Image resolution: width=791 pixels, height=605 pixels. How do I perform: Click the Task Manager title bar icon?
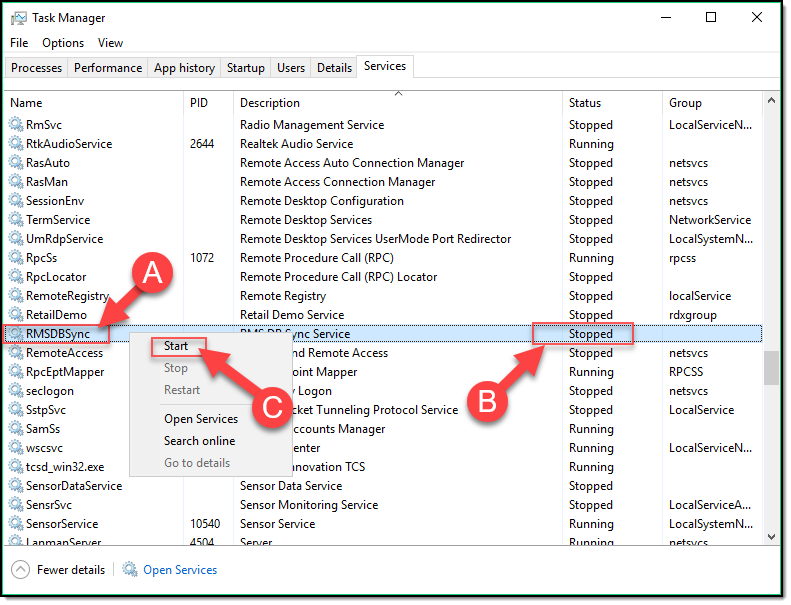(19, 18)
